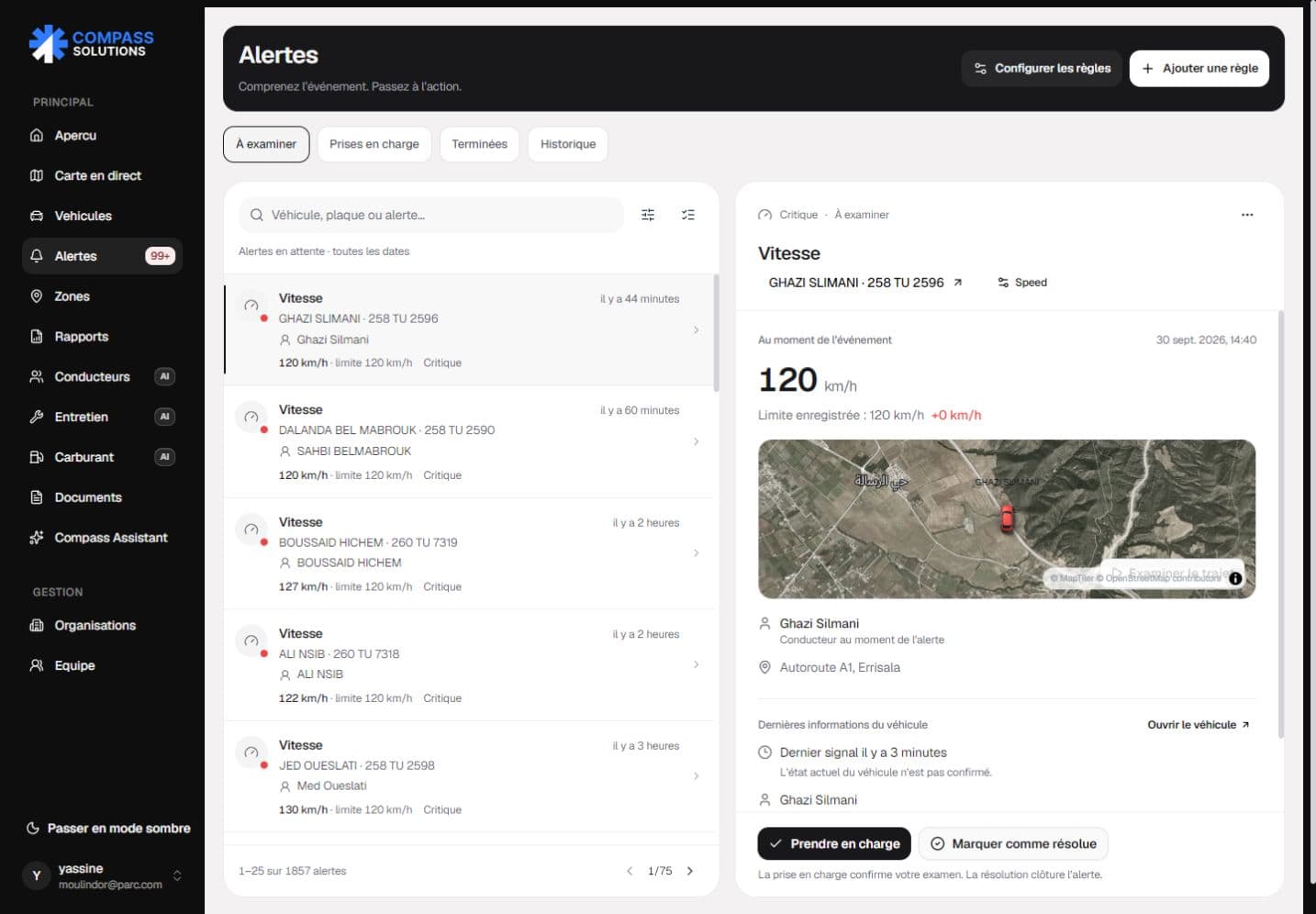
Task: Open Carte en direct
Action: (x=102, y=175)
